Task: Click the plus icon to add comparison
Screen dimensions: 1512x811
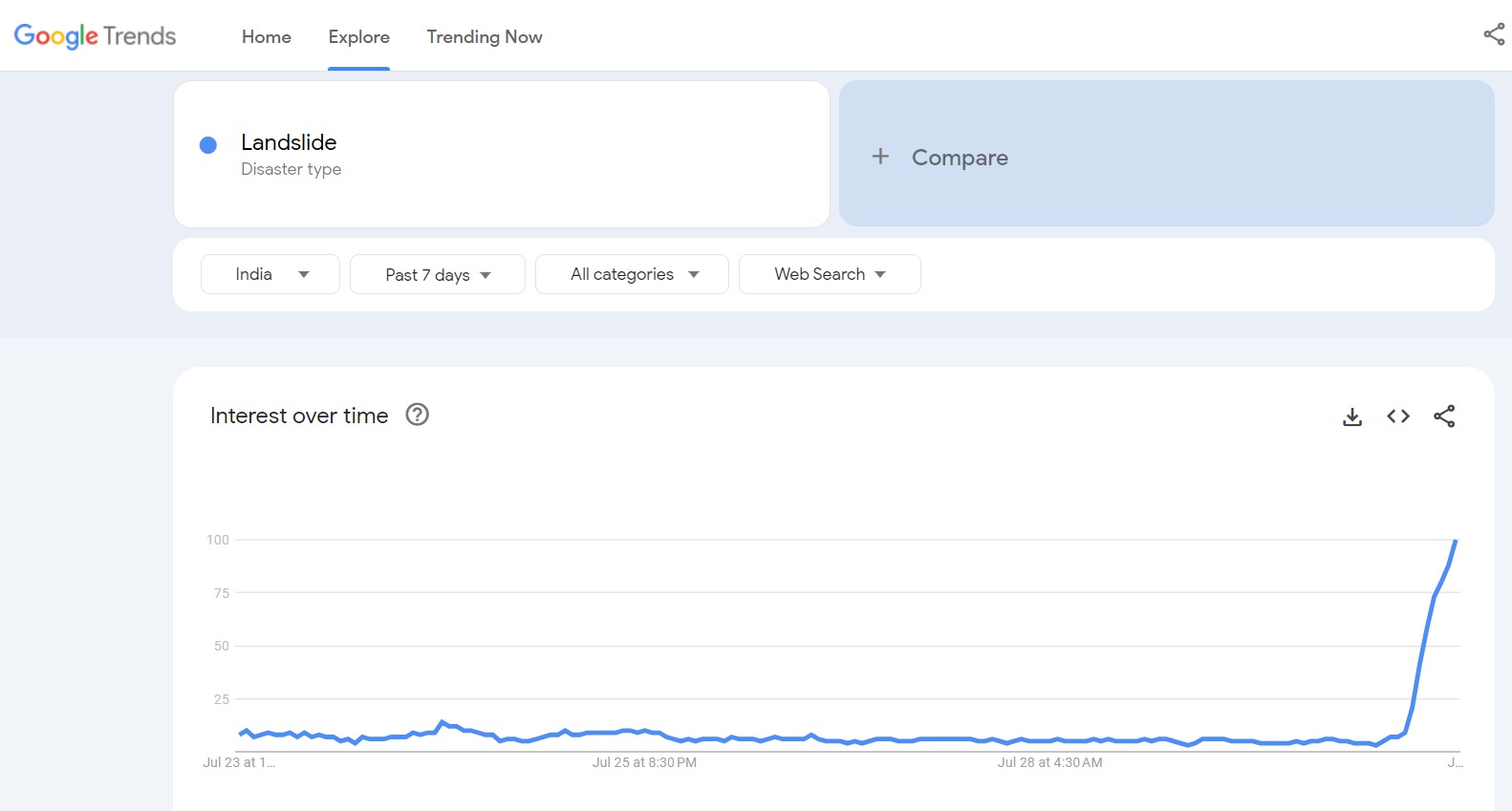Action: (x=880, y=156)
